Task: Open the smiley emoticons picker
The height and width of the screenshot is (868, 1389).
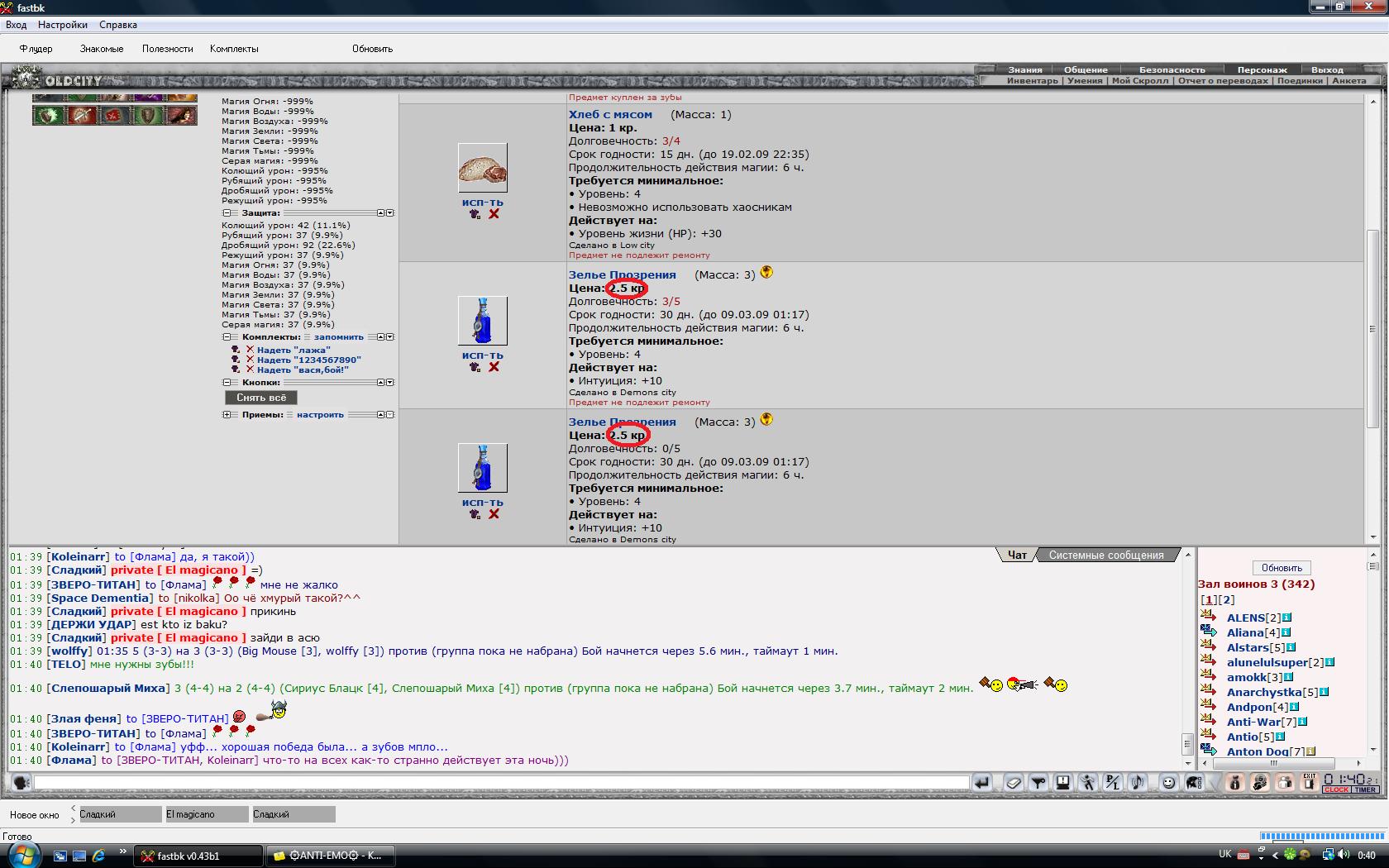Action: [x=1168, y=782]
